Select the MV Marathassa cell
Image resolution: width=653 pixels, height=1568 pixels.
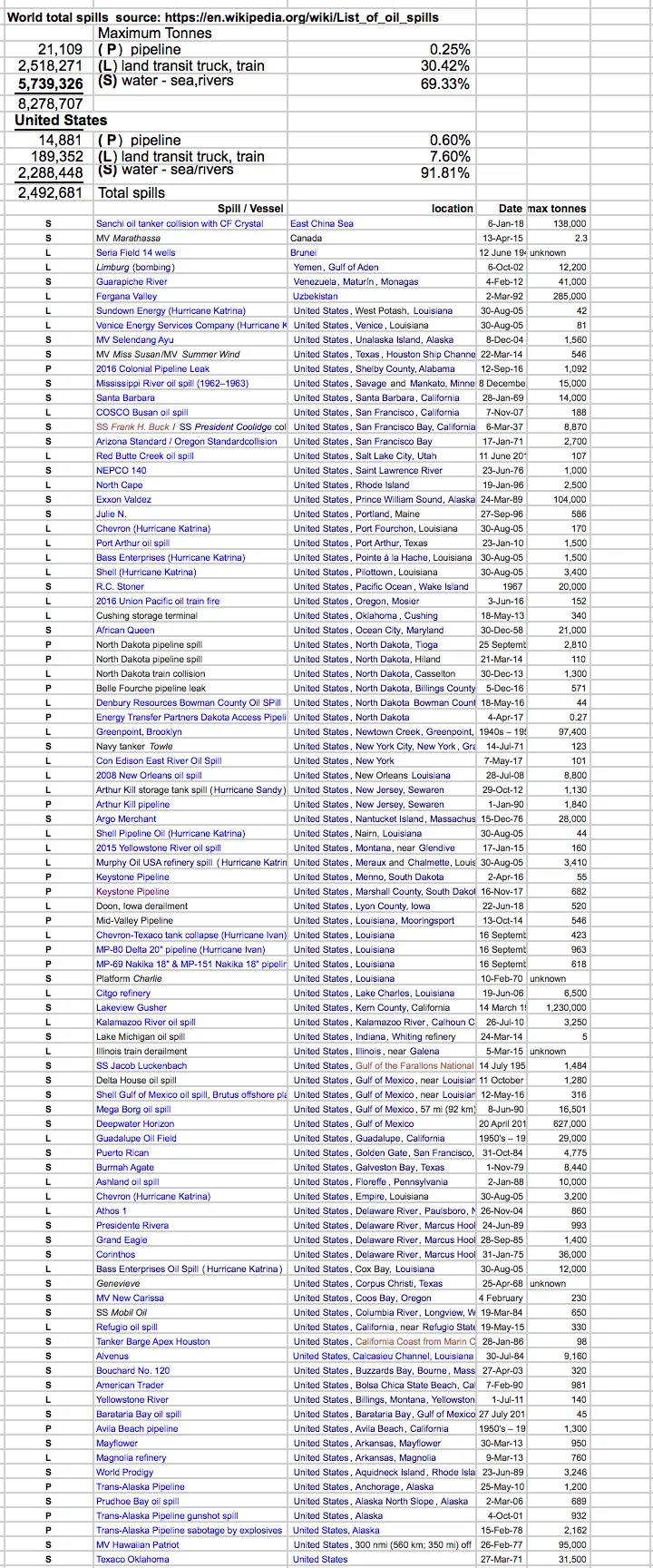click(190, 238)
